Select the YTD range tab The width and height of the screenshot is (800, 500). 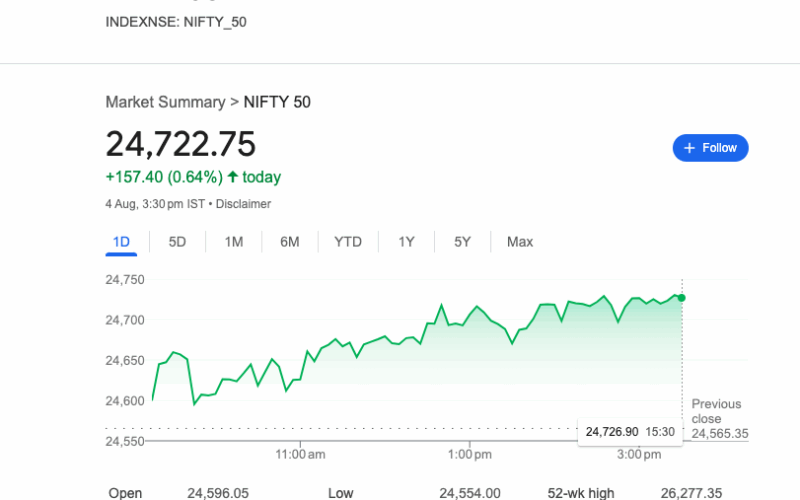(348, 242)
